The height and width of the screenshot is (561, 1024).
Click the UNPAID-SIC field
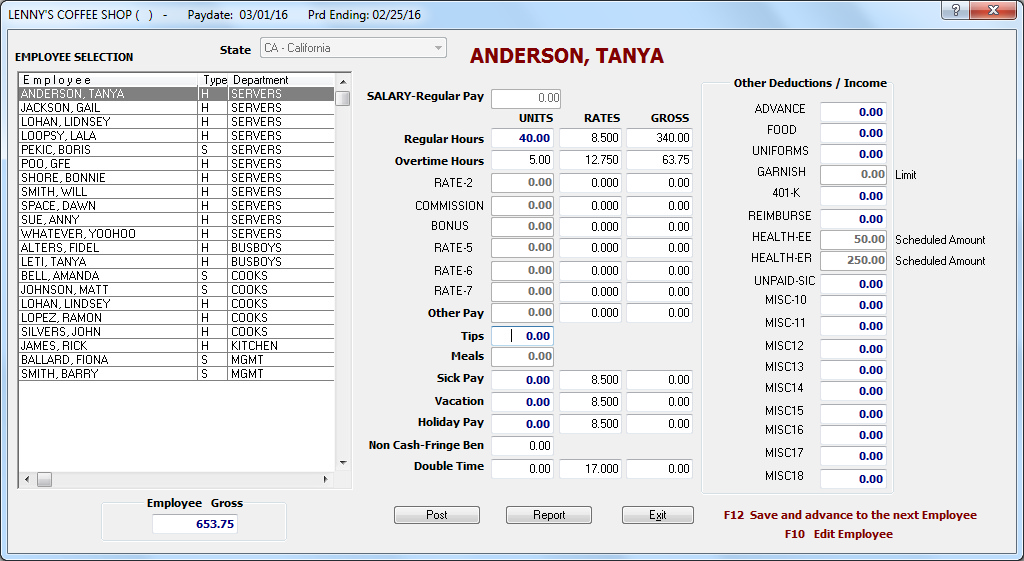(x=854, y=284)
